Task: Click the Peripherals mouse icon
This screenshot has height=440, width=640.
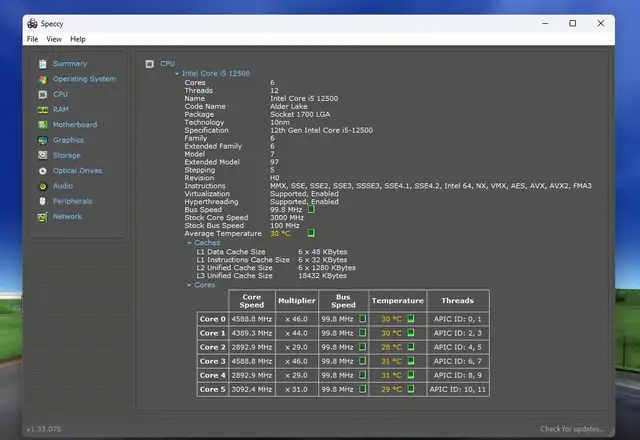Action: [x=42, y=201]
